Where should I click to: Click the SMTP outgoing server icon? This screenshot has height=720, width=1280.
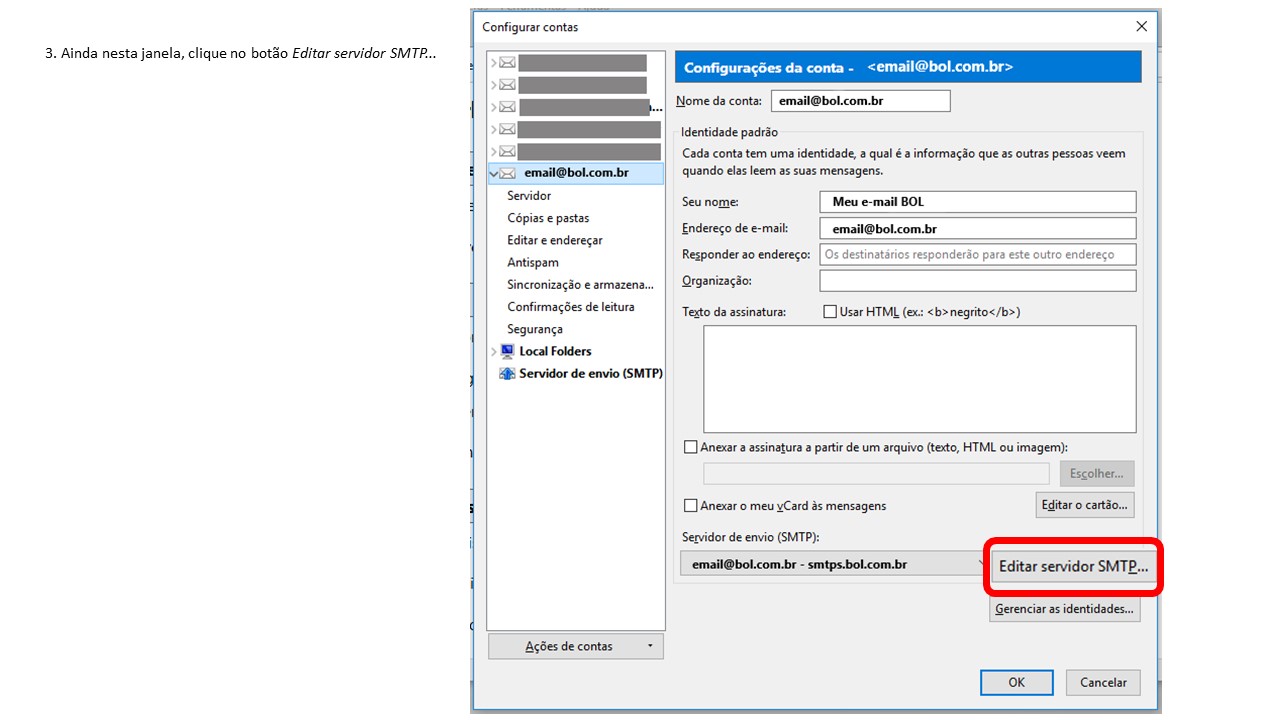click(x=507, y=373)
